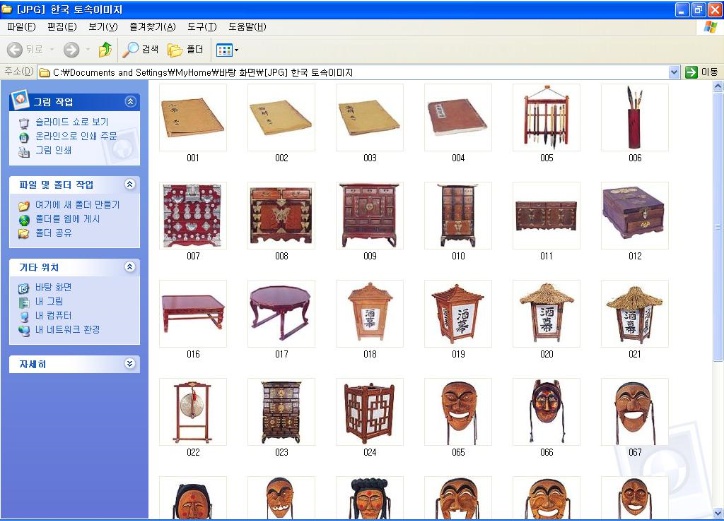Open the 즐겨찾기(A) menu
724x521 pixels.
tap(152, 27)
